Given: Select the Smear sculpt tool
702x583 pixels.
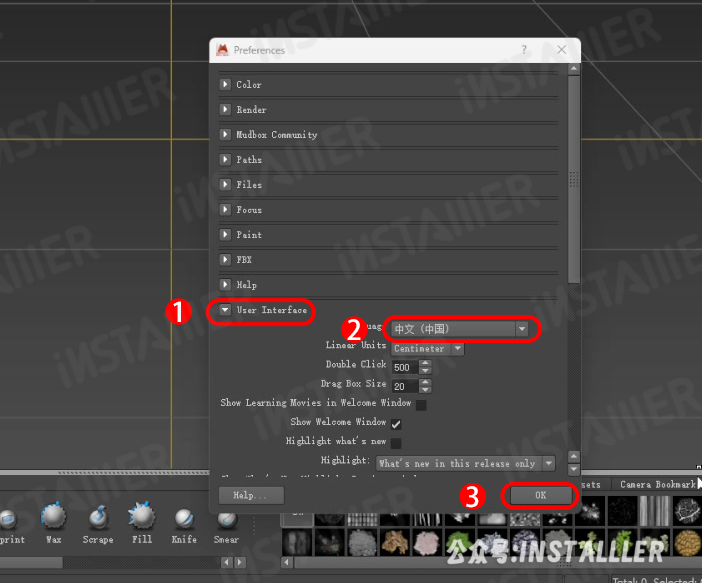Looking at the screenshot, I should point(227,528).
